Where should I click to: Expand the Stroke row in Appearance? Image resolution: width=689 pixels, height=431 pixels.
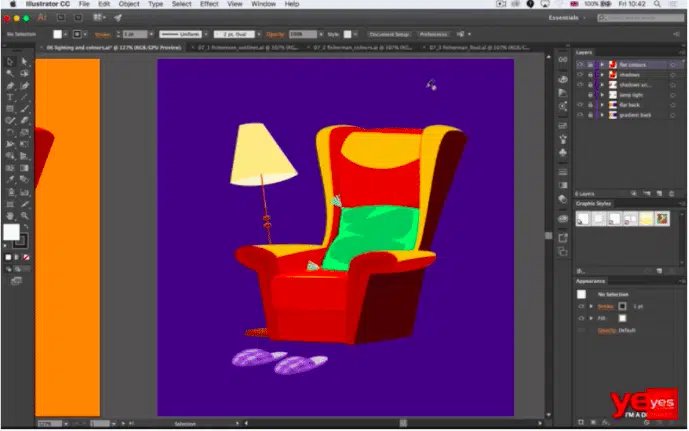(x=591, y=306)
